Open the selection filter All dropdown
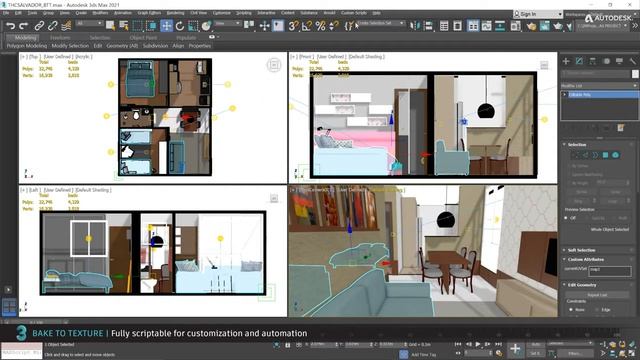Screen dimensions: 640x360 click(89, 24)
